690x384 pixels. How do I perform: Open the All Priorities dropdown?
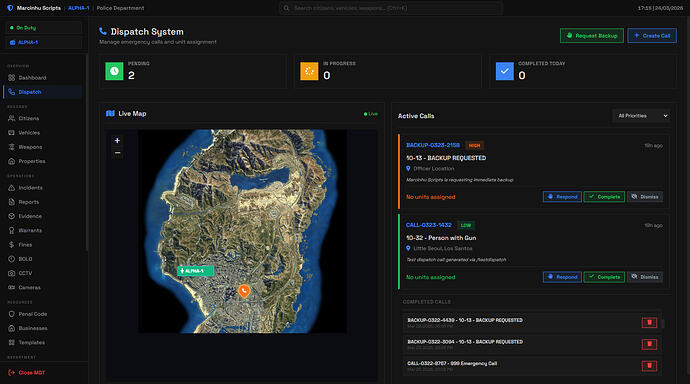(x=642, y=116)
